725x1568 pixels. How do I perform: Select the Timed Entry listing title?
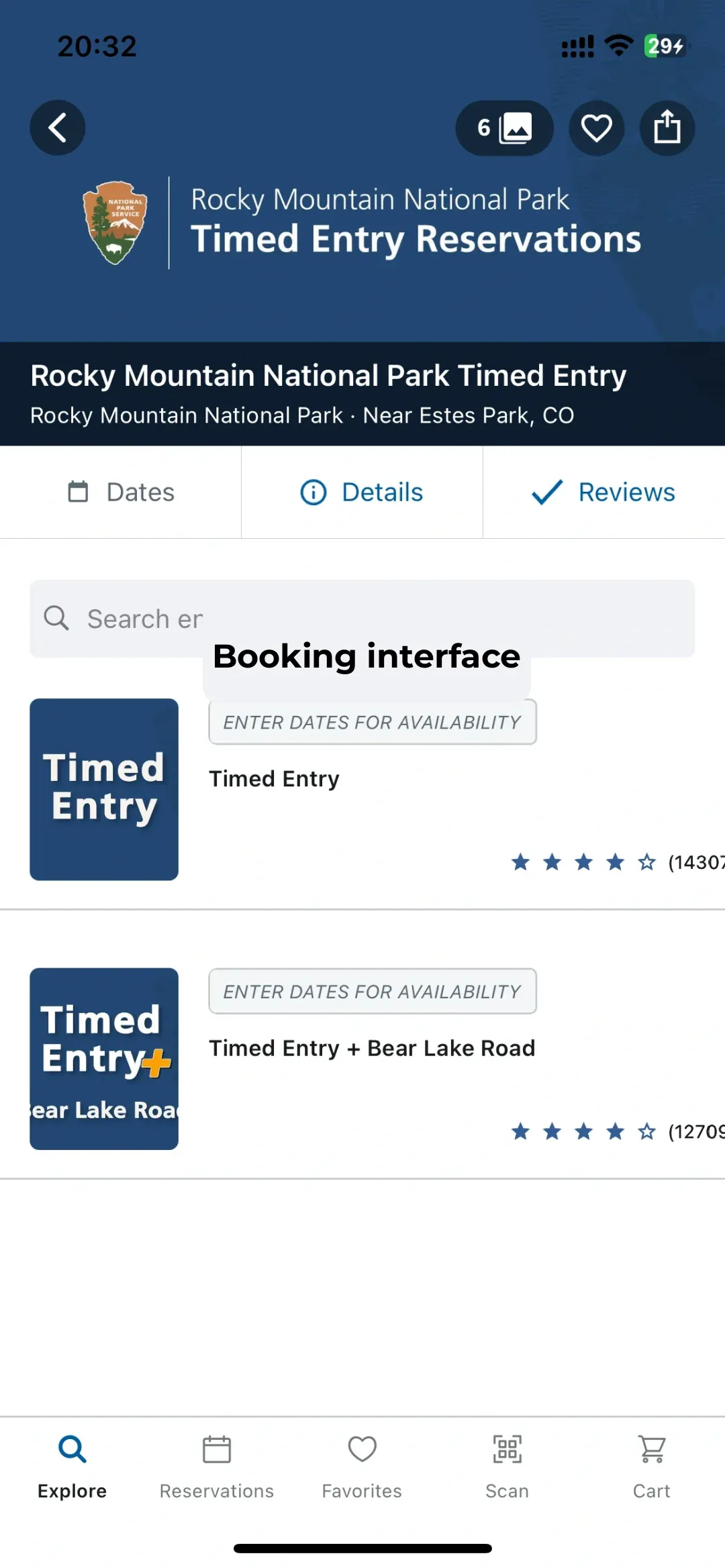coord(274,779)
